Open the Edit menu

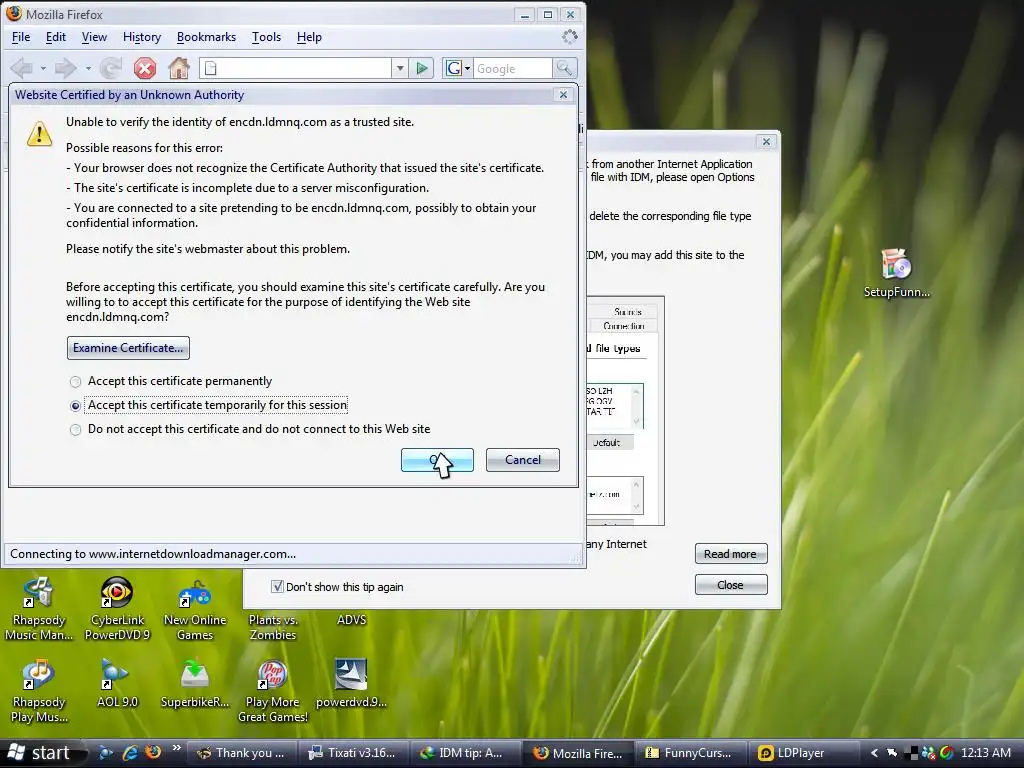point(56,37)
